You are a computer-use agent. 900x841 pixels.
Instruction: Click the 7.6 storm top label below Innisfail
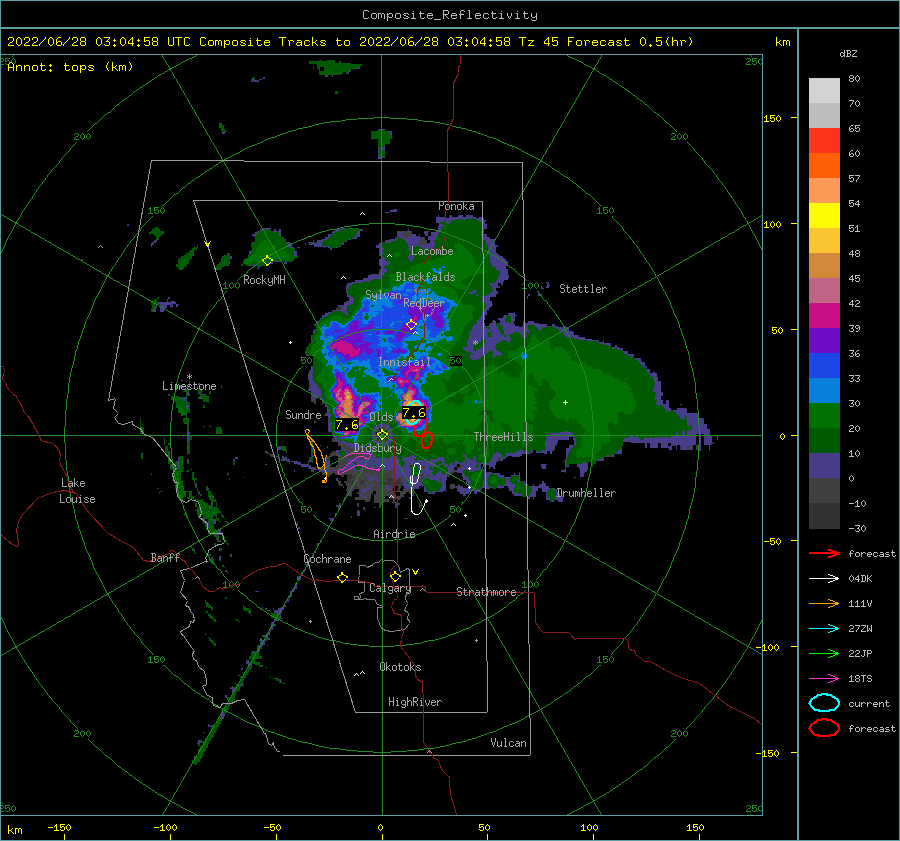[414, 412]
